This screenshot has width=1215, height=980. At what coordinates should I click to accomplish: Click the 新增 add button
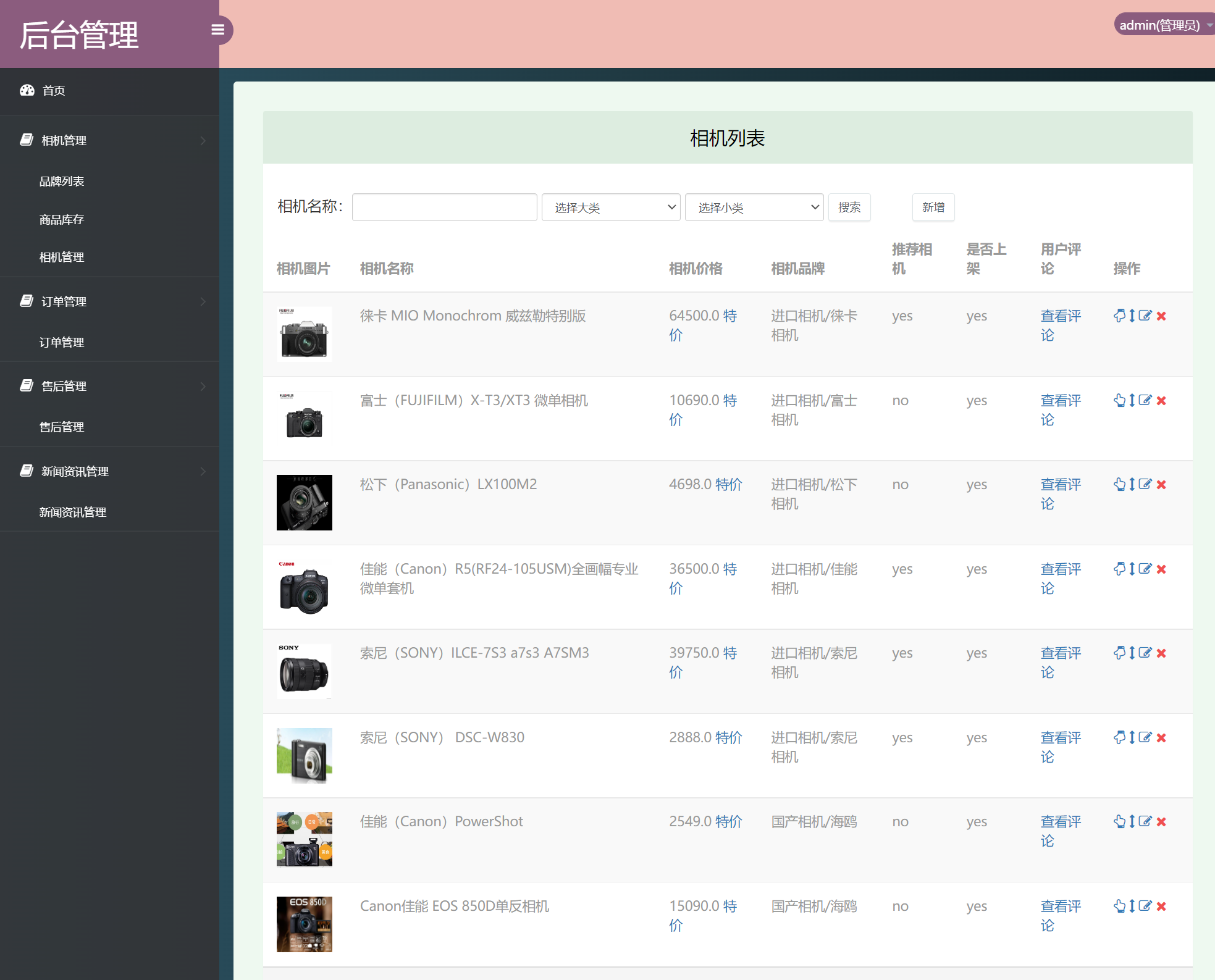933,207
